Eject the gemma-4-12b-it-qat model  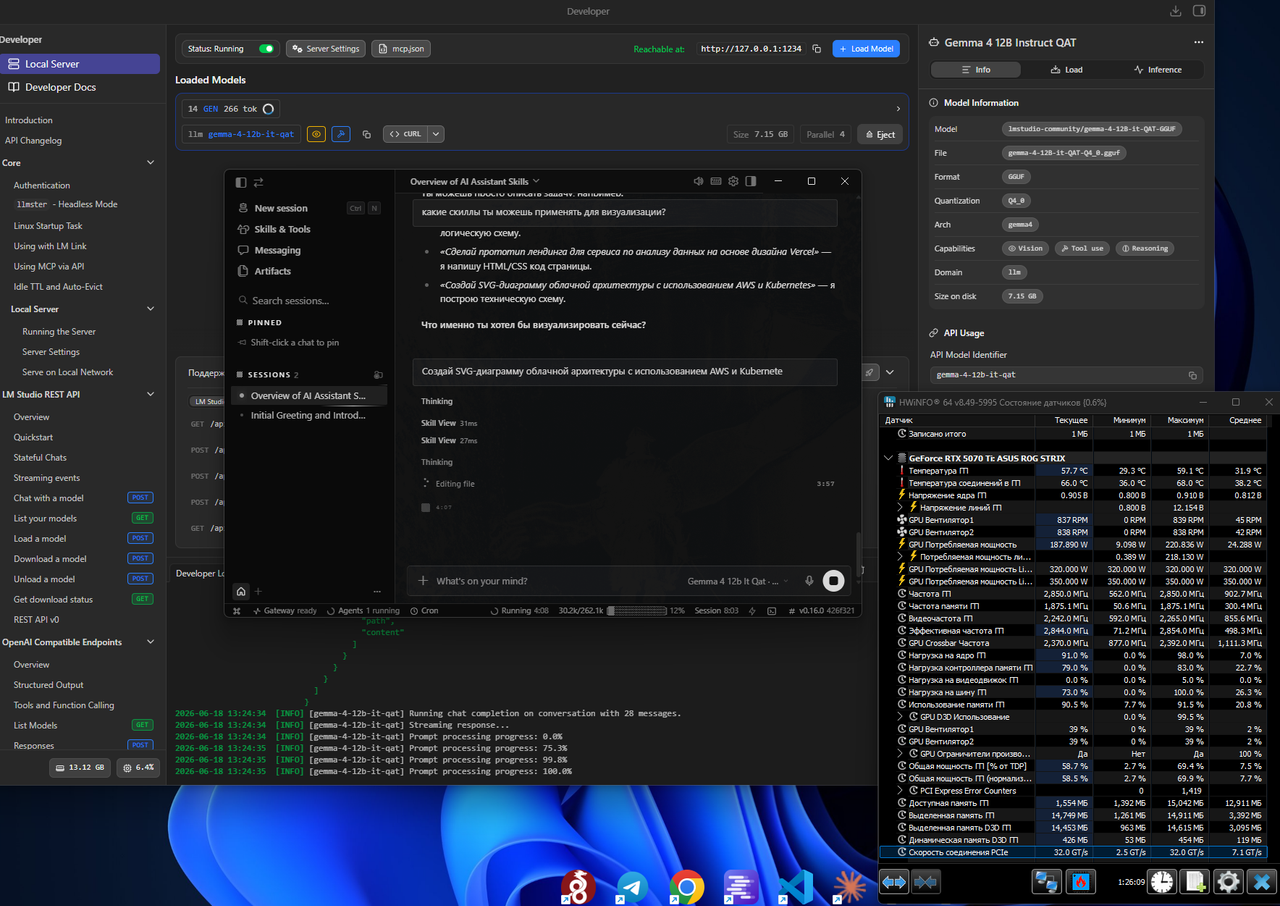(880, 134)
